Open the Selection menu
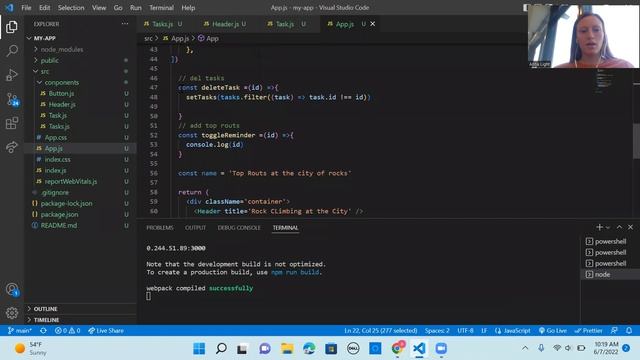640x360 pixels. 71,8
